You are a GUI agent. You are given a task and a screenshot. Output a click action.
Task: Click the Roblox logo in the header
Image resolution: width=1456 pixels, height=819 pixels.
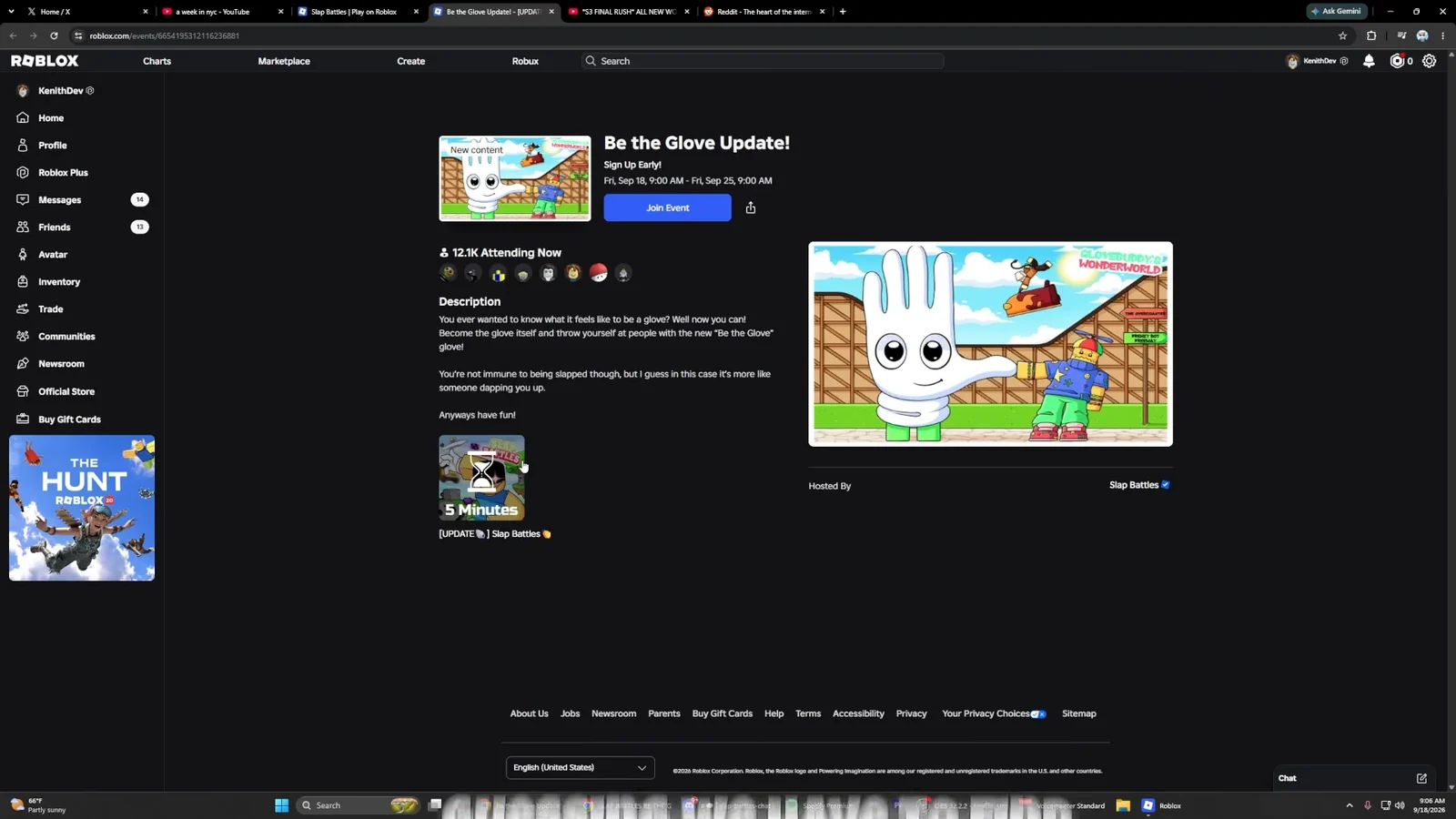pos(45,61)
